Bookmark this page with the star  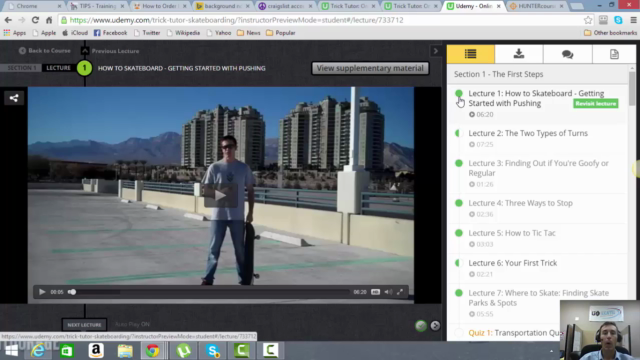(x=588, y=20)
